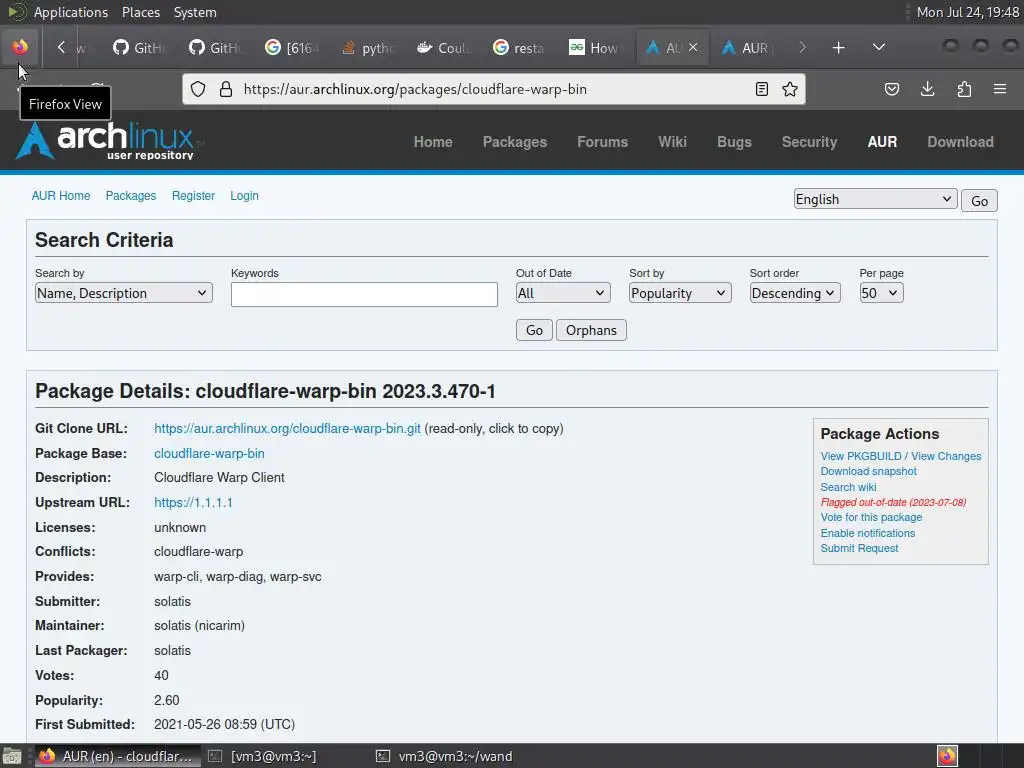The height and width of the screenshot is (768, 1024).
Task: Save to Pocket icon
Action: pyautogui.click(x=891, y=89)
